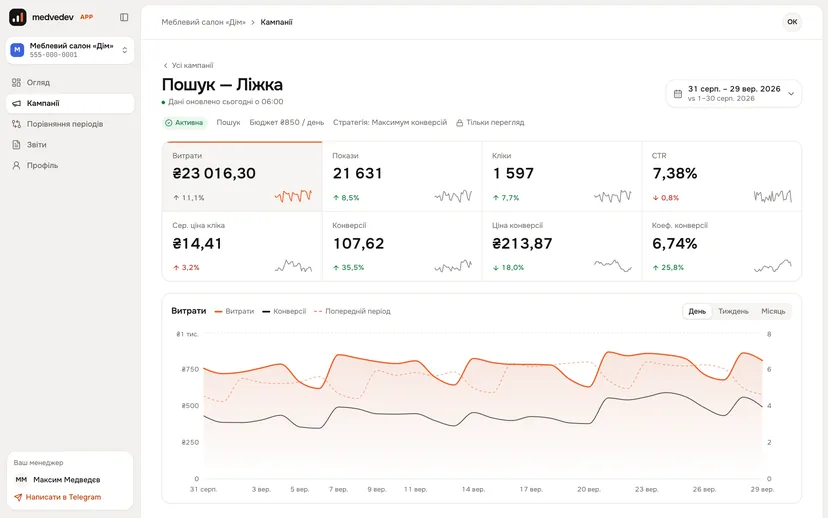Open the 31 серп. – 29 вер. 2026 date picker

pos(734,93)
